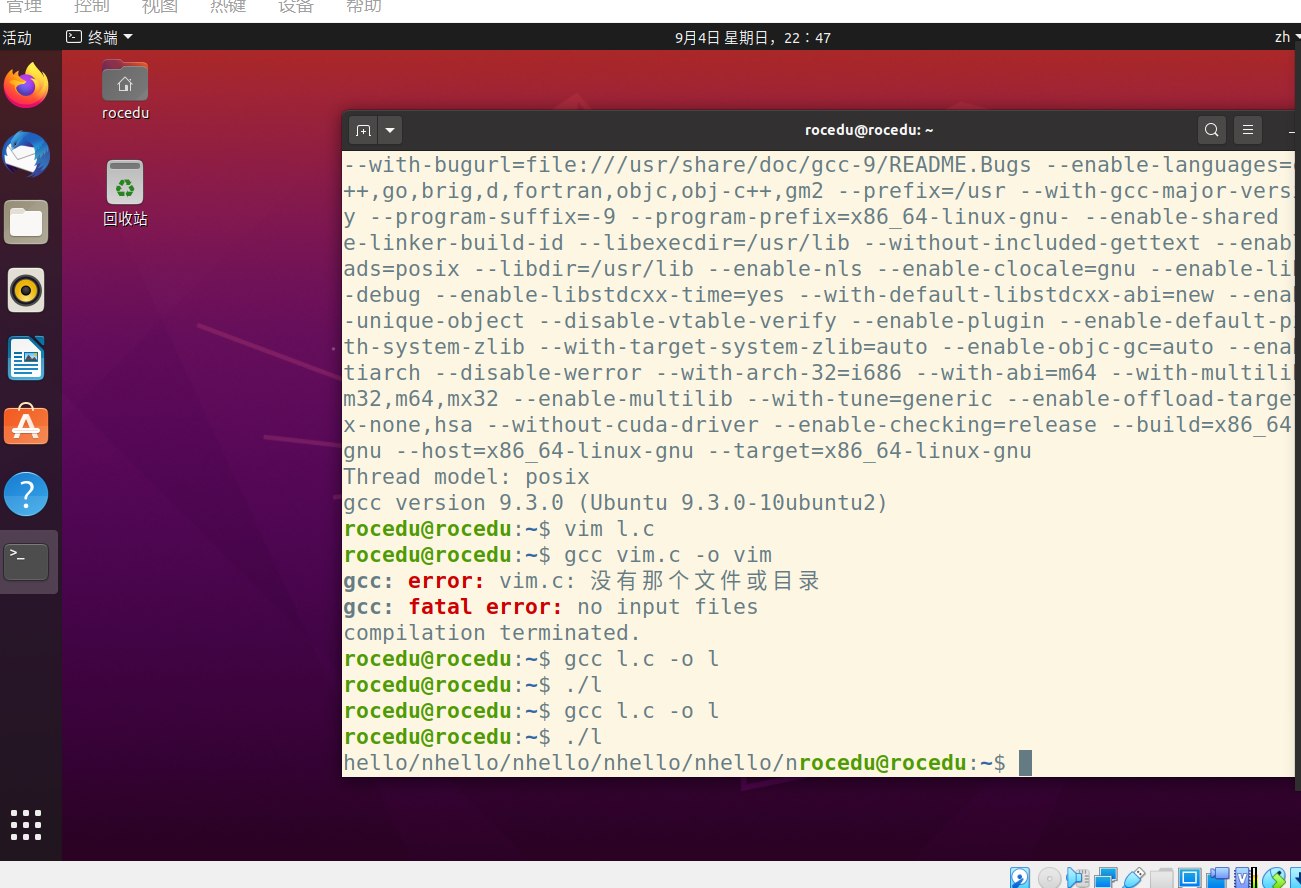Select the 回收站 trash desktop icon

pyautogui.click(x=125, y=193)
